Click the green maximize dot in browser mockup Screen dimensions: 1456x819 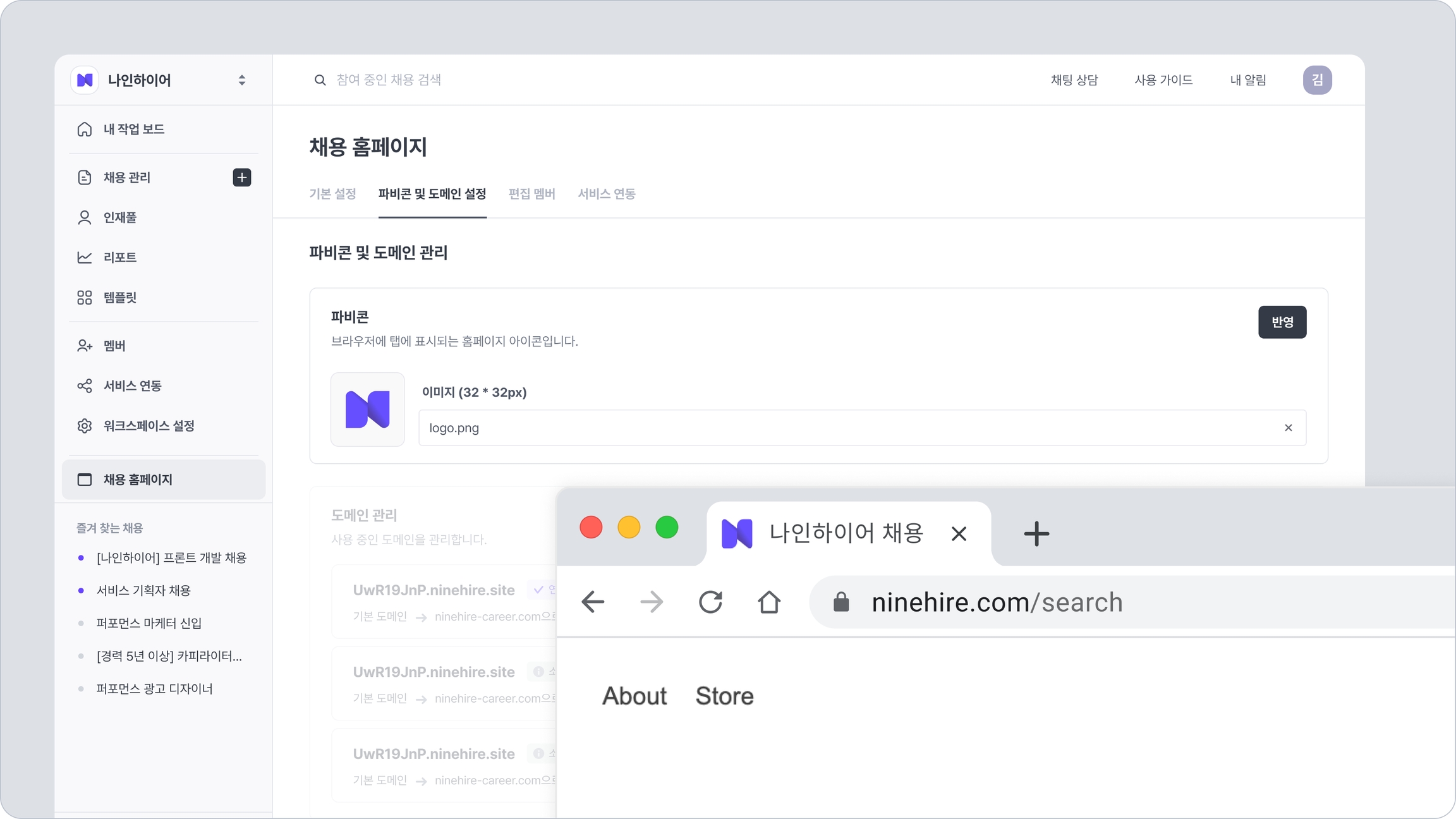click(667, 527)
